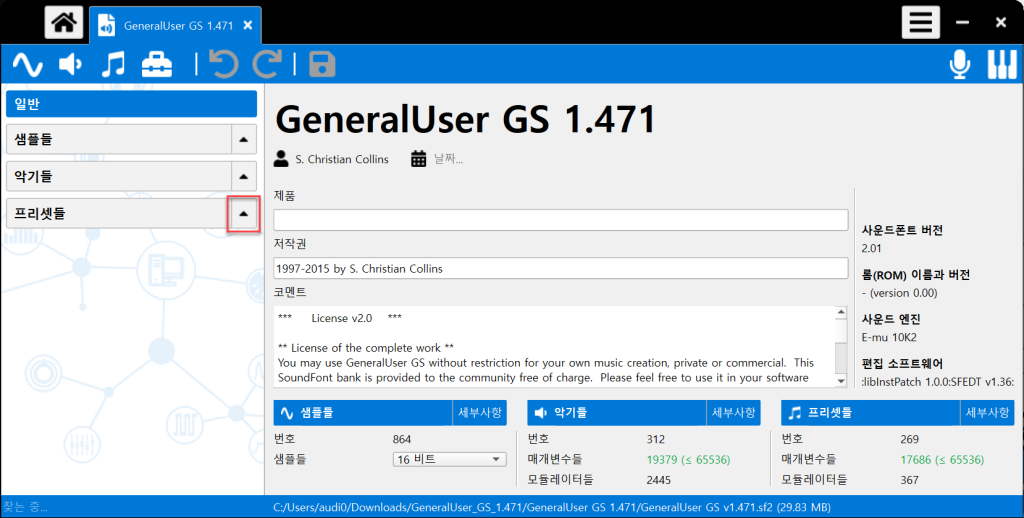The image size is (1024, 518).
Task: Click the 프리셋들 summary panel header
Action: 871,413
